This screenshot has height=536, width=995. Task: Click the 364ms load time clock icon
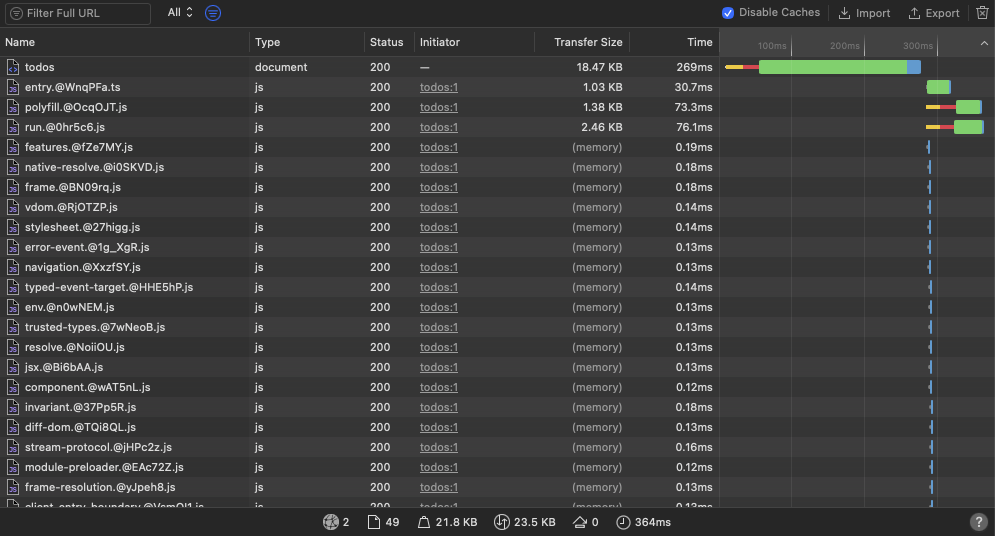[x=623, y=522]
